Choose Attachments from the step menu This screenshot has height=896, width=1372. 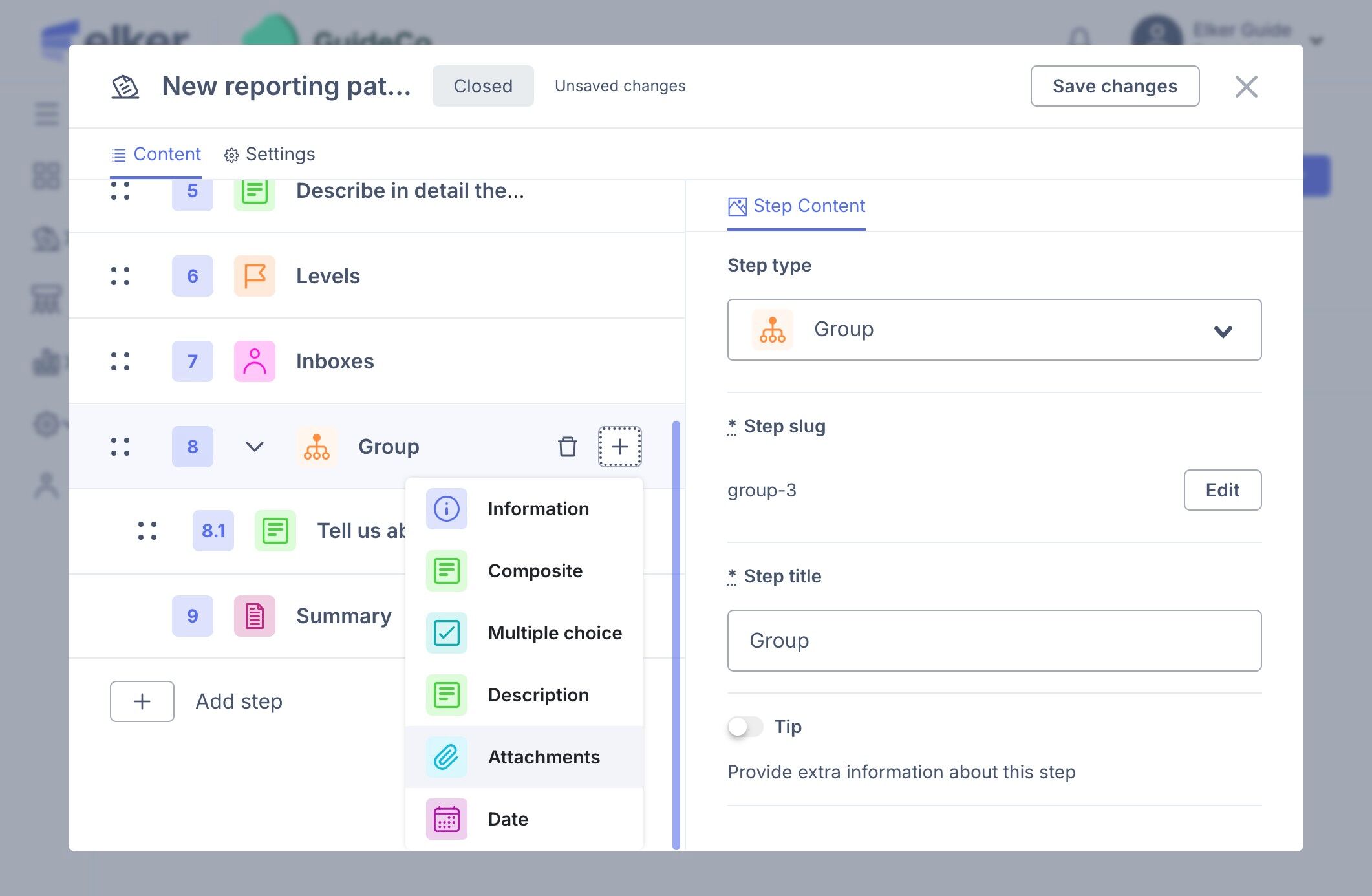(x=543, y=757)
